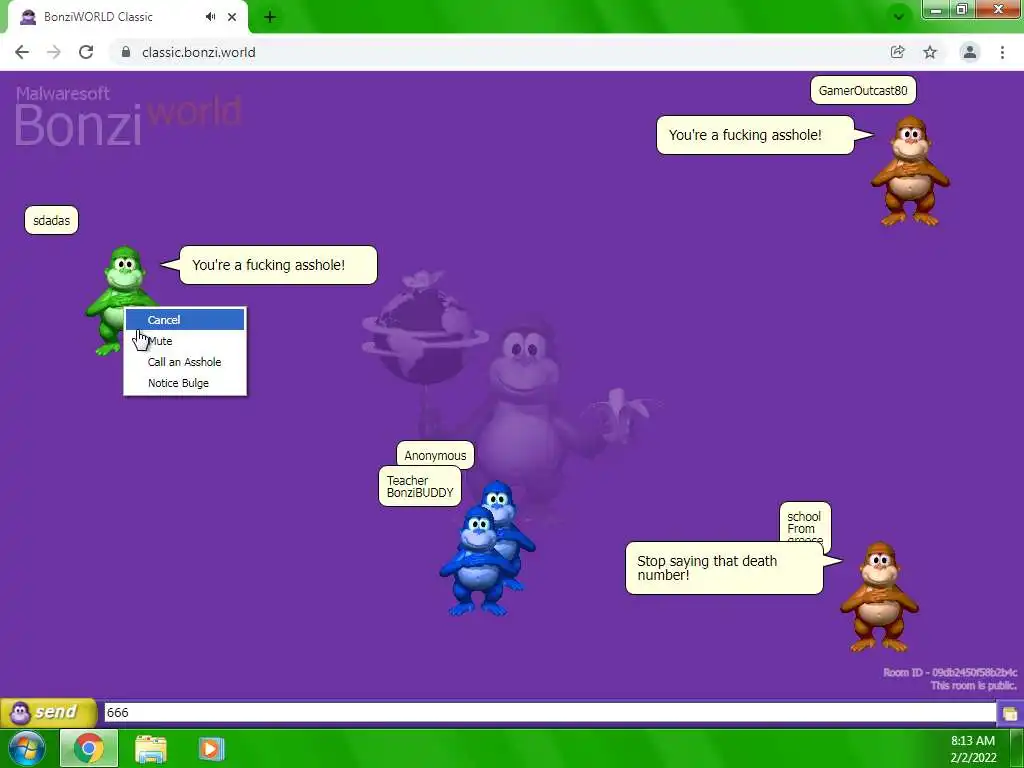Click the GamerOutcast80 name tag

863,90
